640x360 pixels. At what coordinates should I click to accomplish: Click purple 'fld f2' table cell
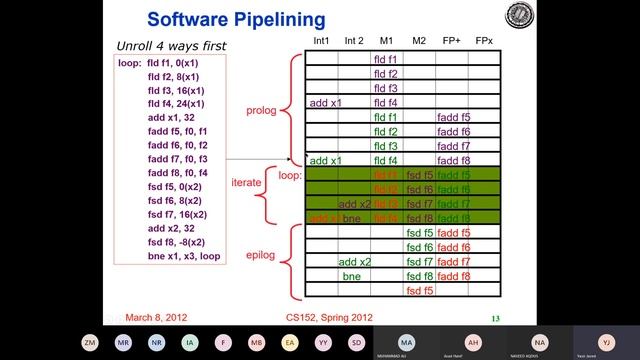386,74
